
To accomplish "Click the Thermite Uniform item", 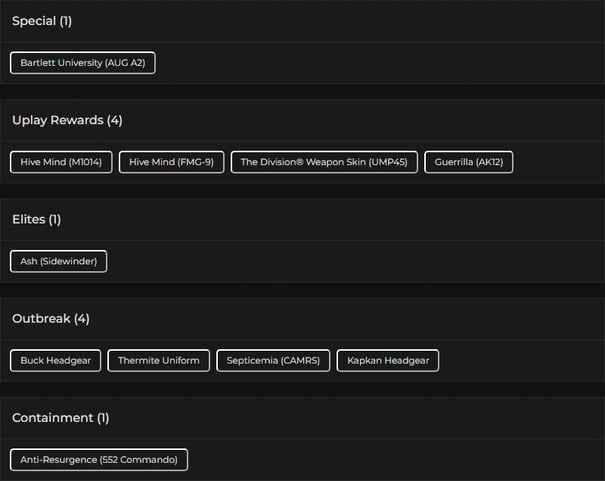I will tap(159, 360).
